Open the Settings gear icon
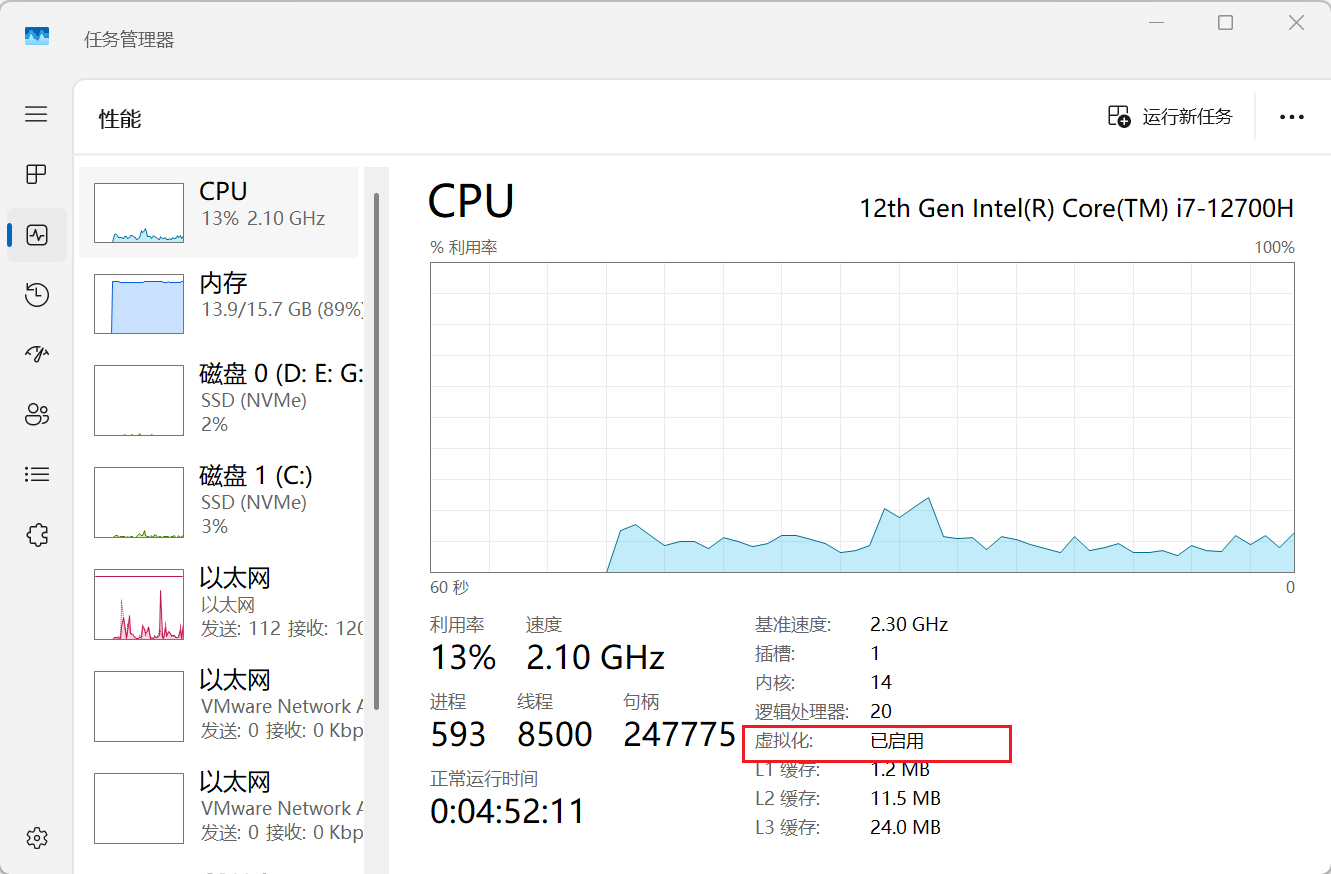The width and height of the screenshot is (1331, 874). point(37,837)
